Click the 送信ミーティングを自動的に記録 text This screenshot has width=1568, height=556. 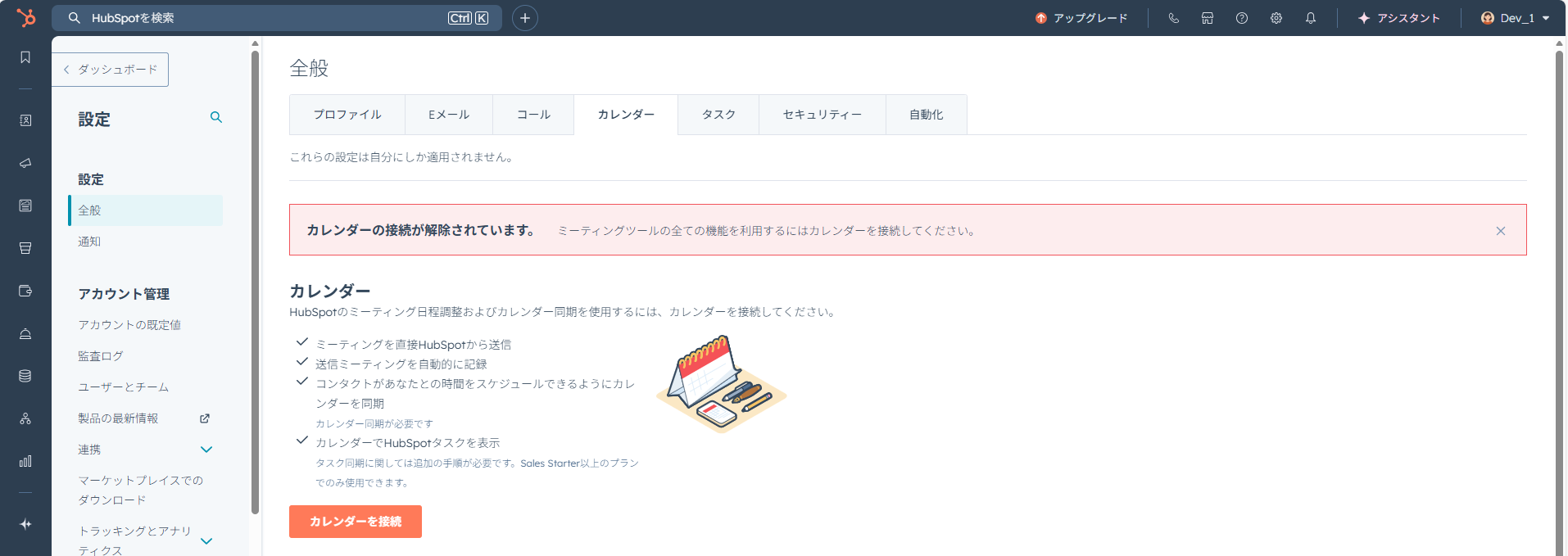click(x=401, y=364)
